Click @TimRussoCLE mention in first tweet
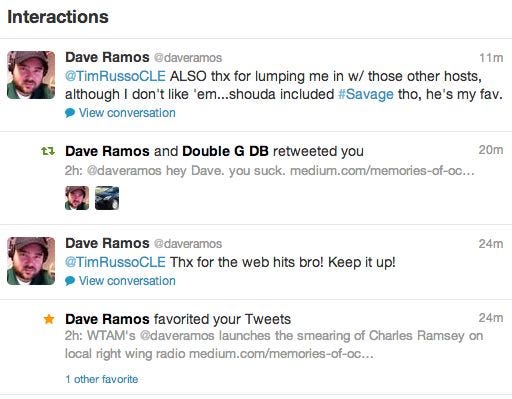 pos(115,76)
